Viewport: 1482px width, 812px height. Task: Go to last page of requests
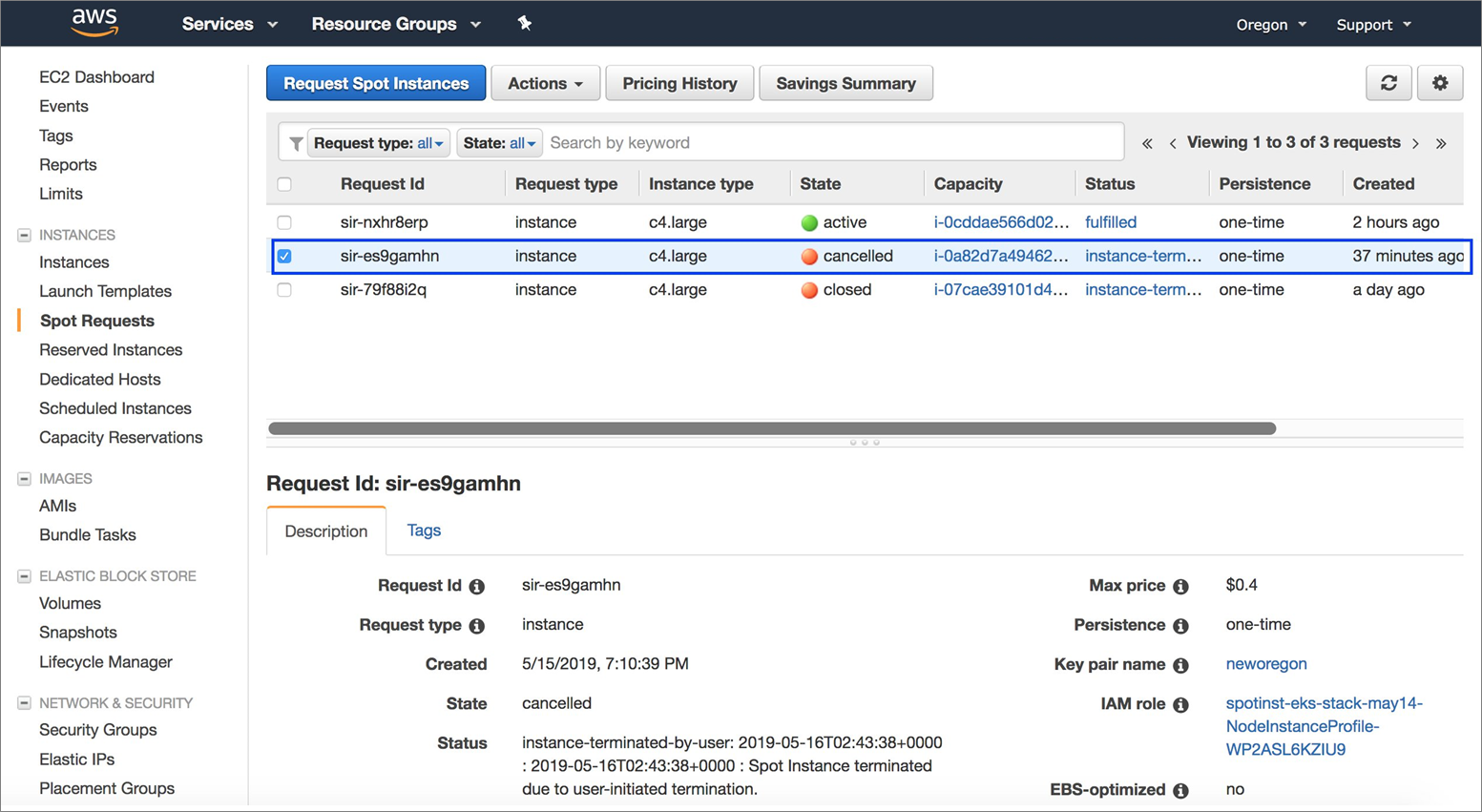[x=1441, y=143]
